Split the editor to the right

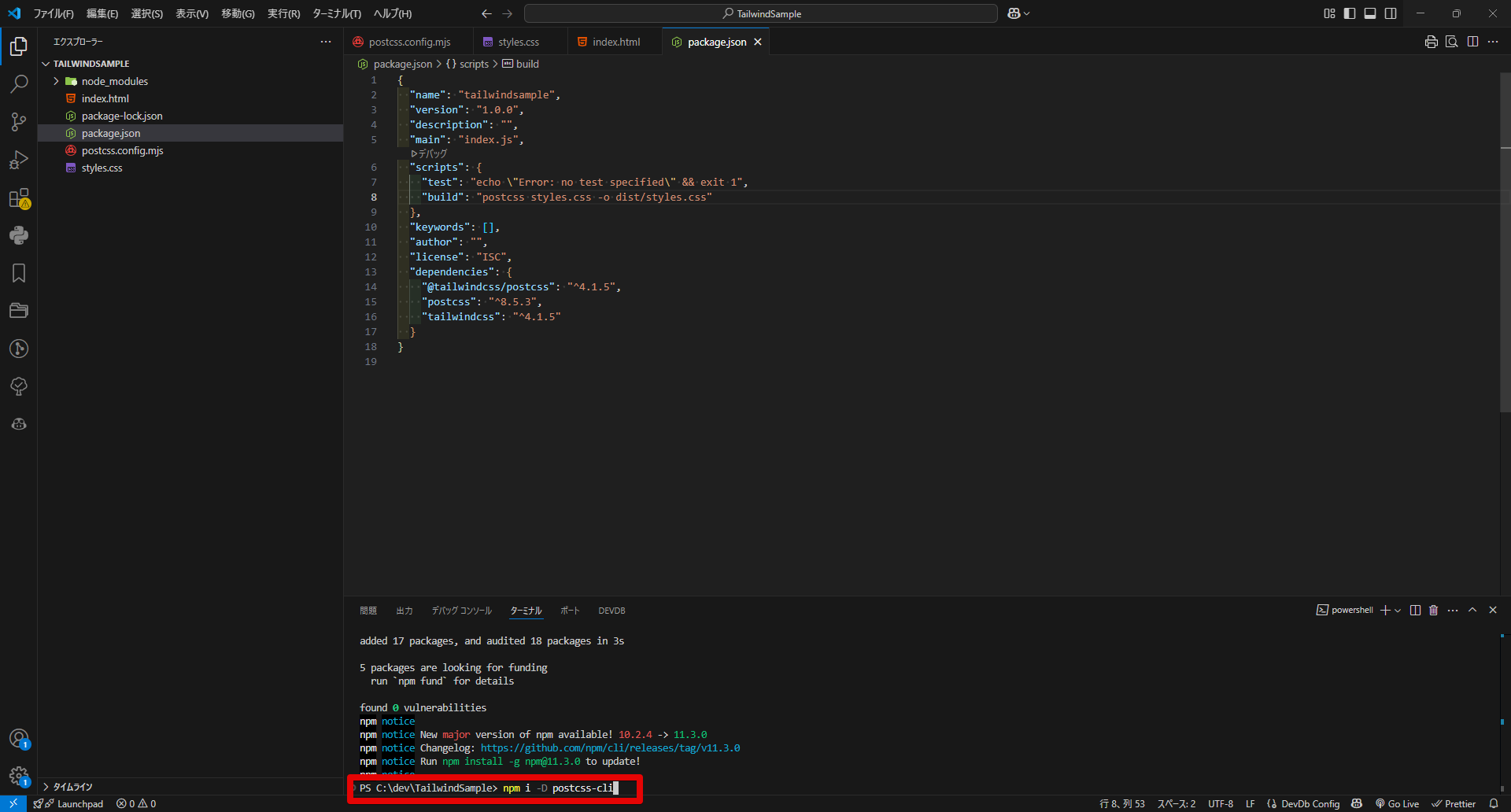1472,42
